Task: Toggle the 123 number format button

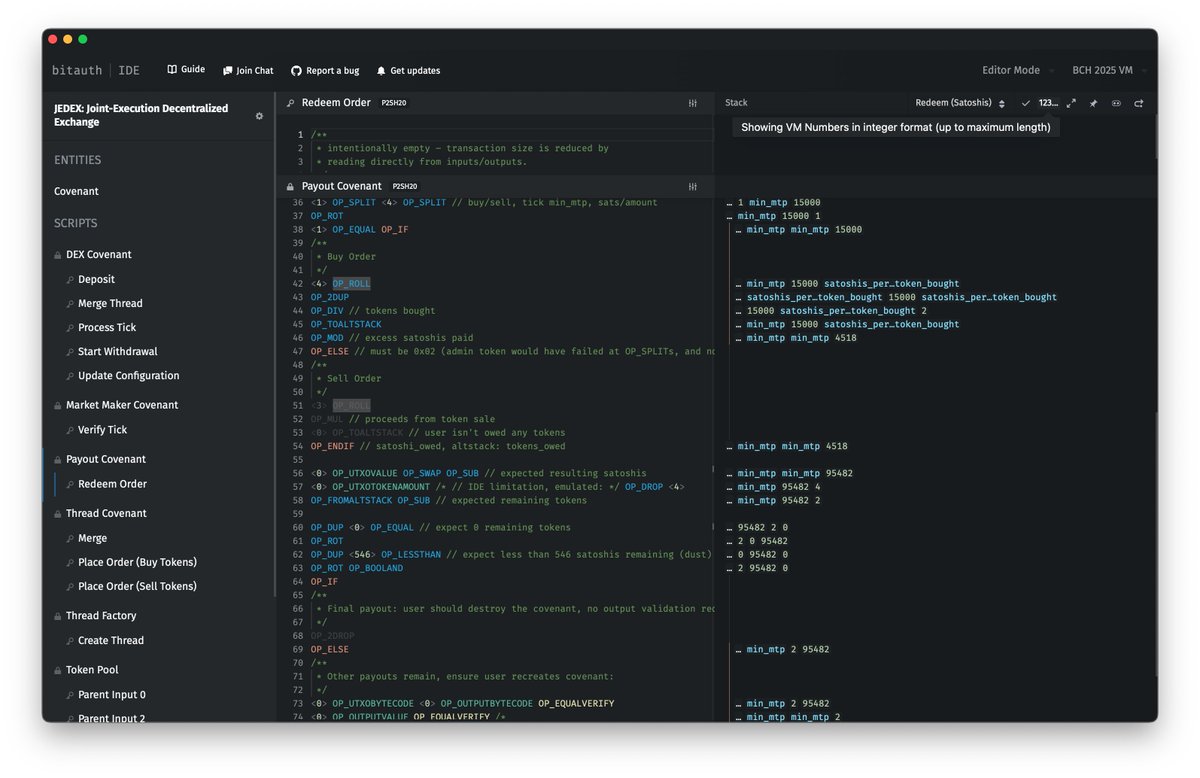Action: [1048, 103]
